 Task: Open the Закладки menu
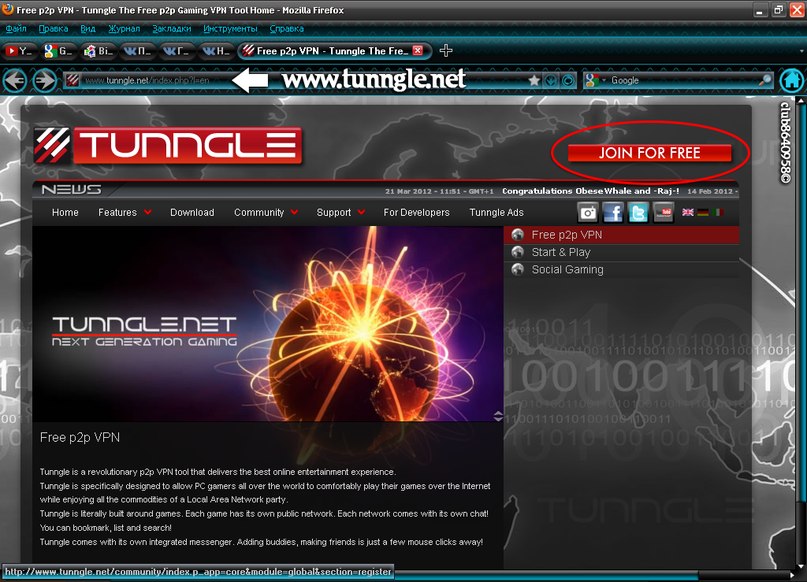click(171, 29)
